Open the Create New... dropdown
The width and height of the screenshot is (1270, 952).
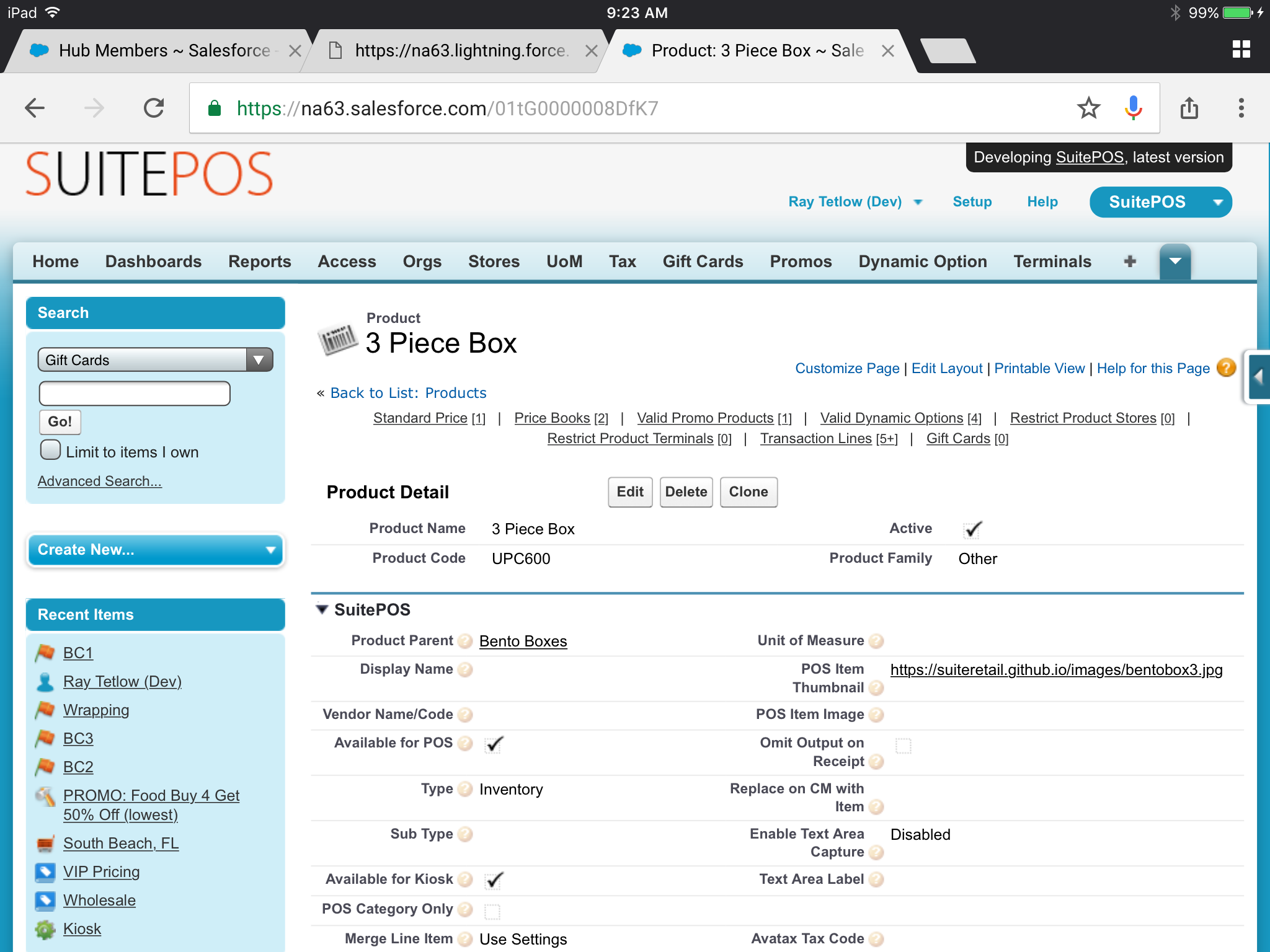156,550
